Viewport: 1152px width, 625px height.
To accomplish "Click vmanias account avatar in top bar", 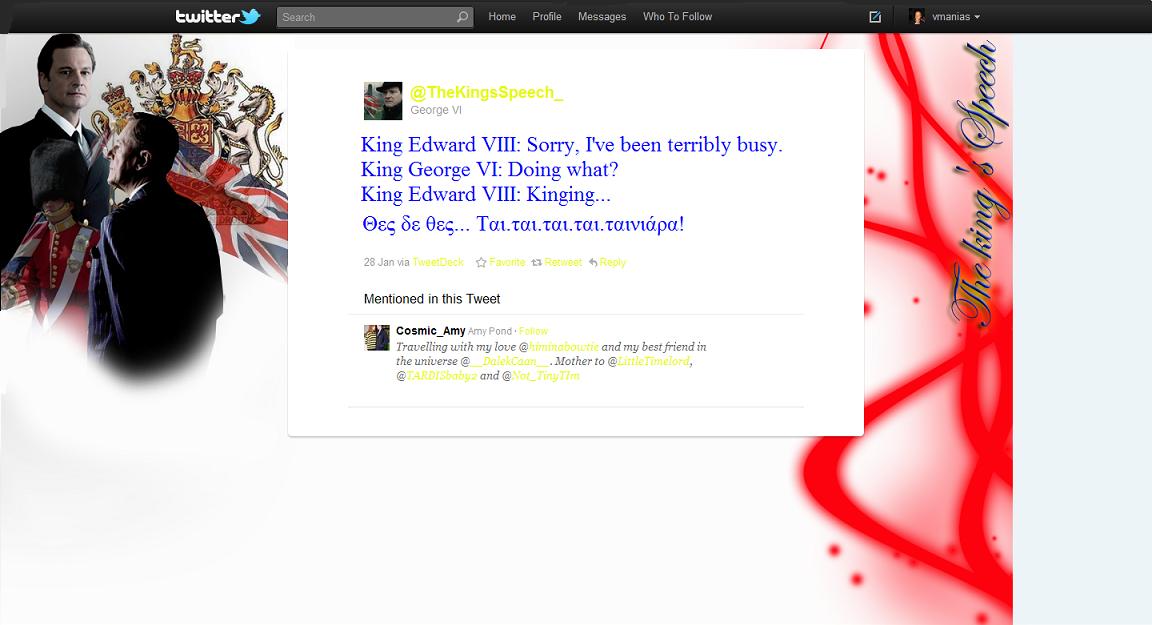I will coord(917,16).
